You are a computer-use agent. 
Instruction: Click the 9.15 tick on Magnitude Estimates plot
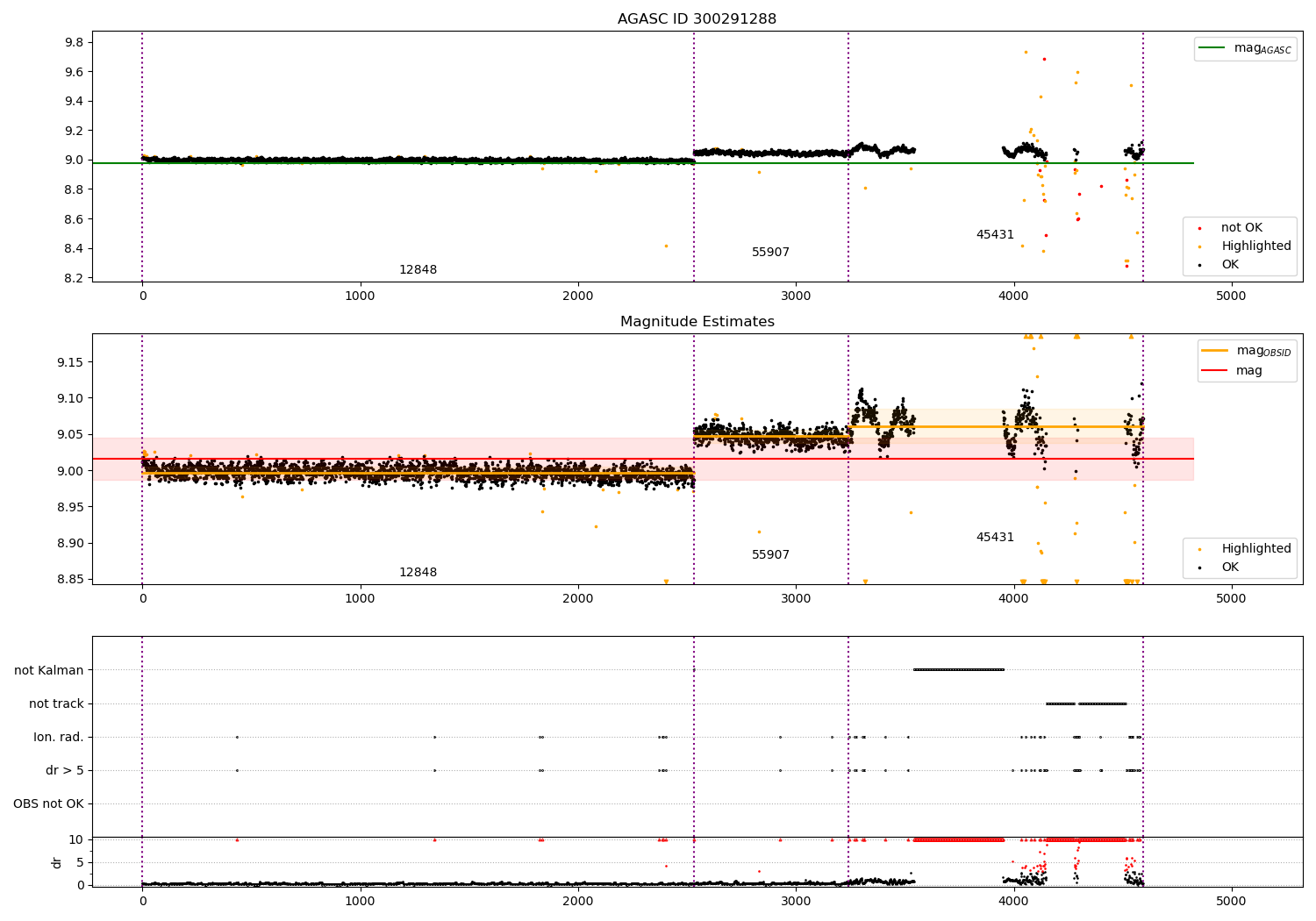[x=71, y=362]
